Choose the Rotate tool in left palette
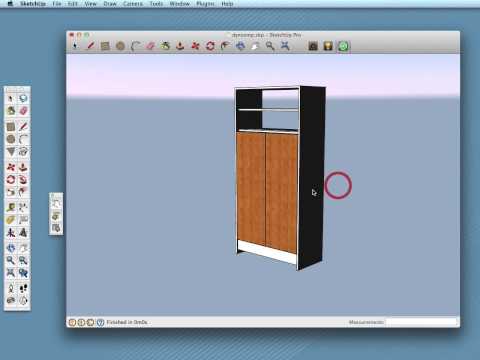The image size is (480, 360). pyautogui.click(x=11, y=180)
